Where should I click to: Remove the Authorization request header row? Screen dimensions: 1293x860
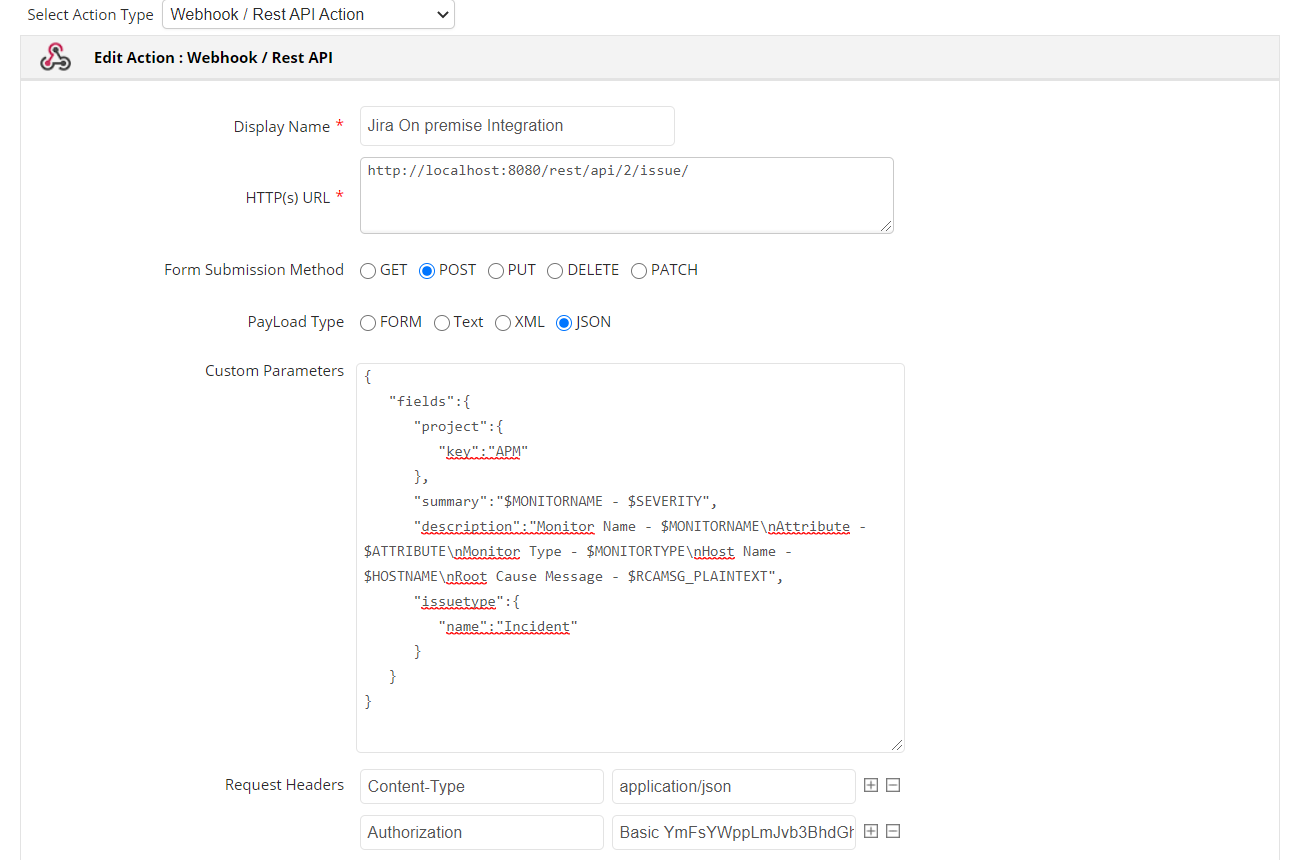(893, 831)
